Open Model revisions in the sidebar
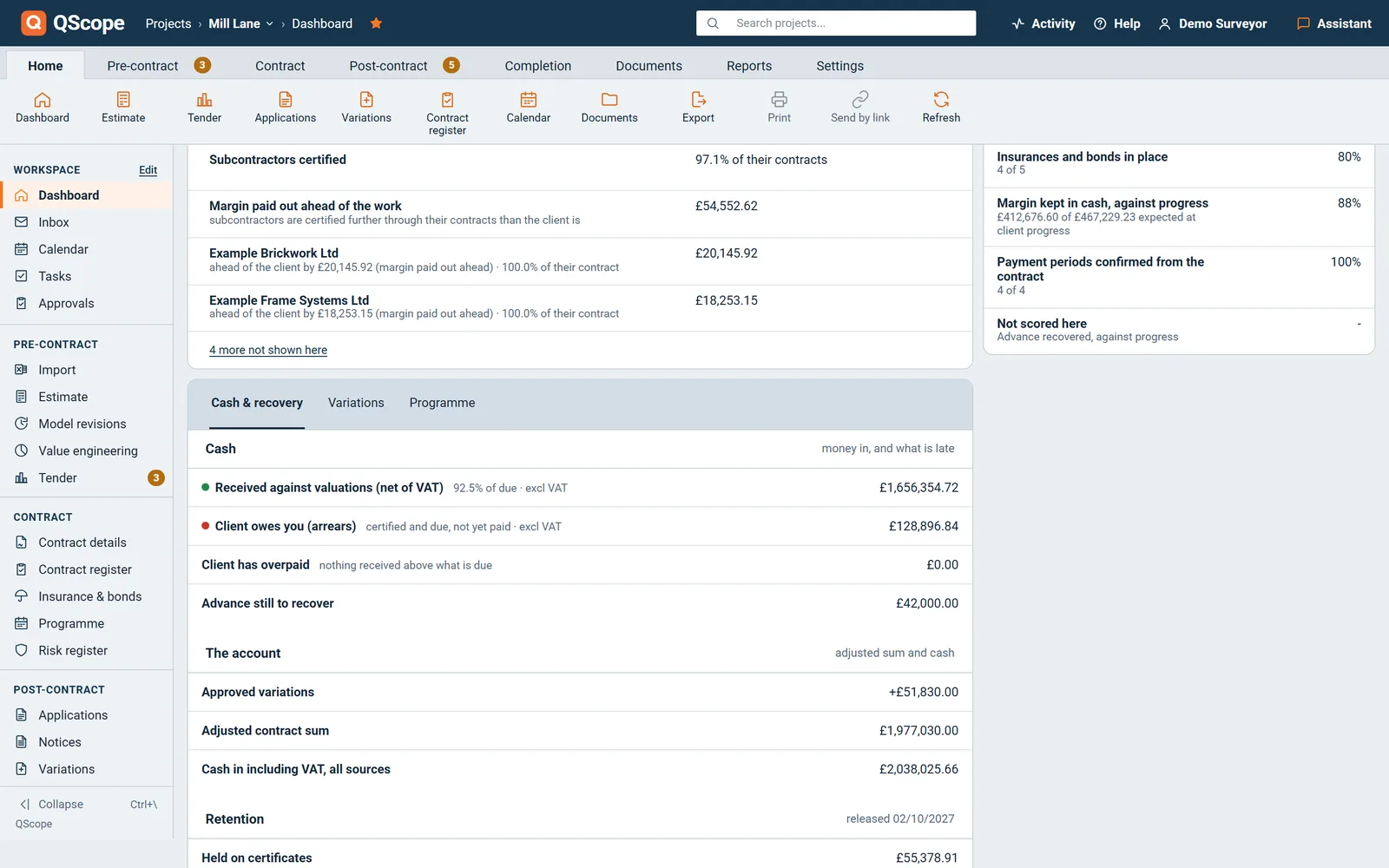Image resolution: width=1389 pixels, height=868 pixels. [x=87, y=424]
